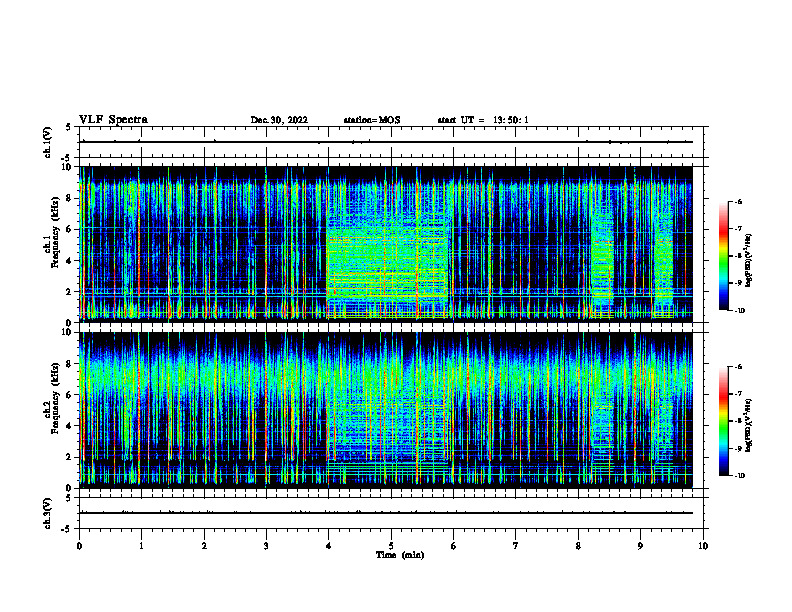This screenshot has width=792, height=612.
Task: Click the '2' tick on the time axis
Action: coord(204,546)
